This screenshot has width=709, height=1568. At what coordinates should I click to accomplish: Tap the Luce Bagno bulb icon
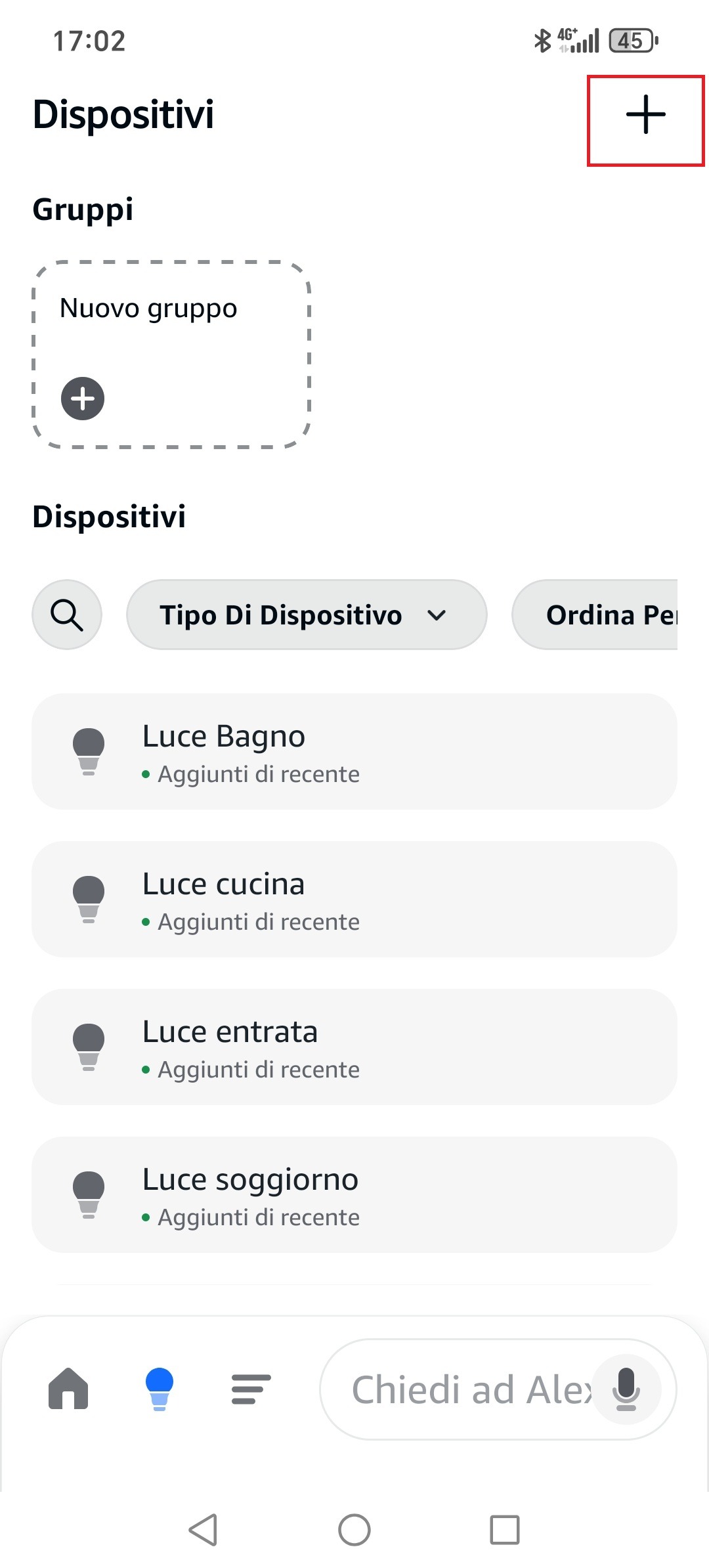[89, 751]
